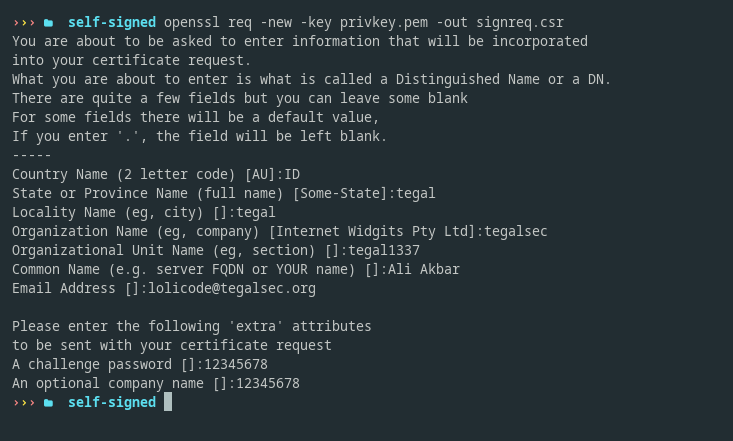Click the prompt arrows on the last line
Viewport: 733px width, 441px height.
tap(24, 403)
